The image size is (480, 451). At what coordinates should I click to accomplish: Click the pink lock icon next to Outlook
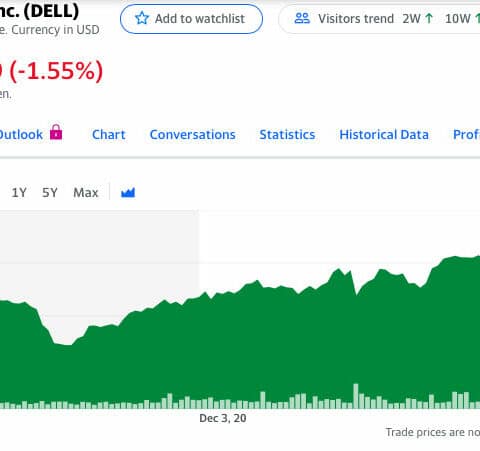click(x=56, y=132)
